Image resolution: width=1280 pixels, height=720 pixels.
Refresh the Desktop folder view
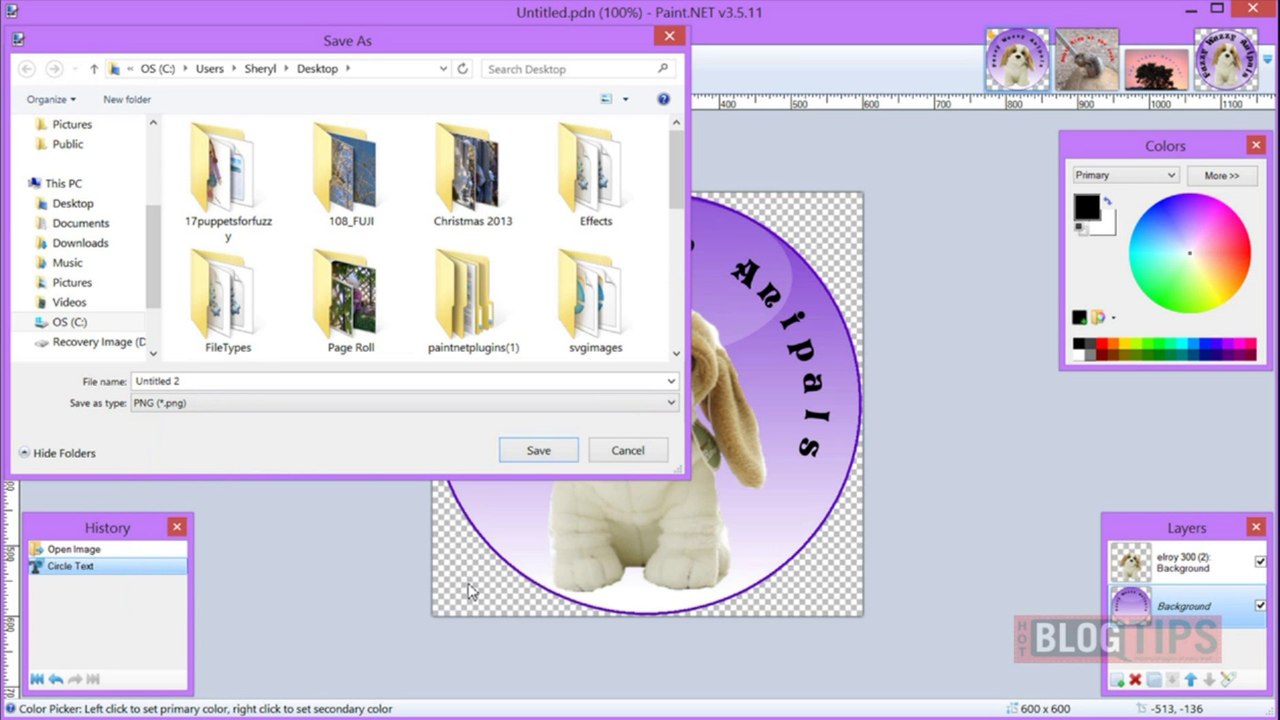pos(462,69)
